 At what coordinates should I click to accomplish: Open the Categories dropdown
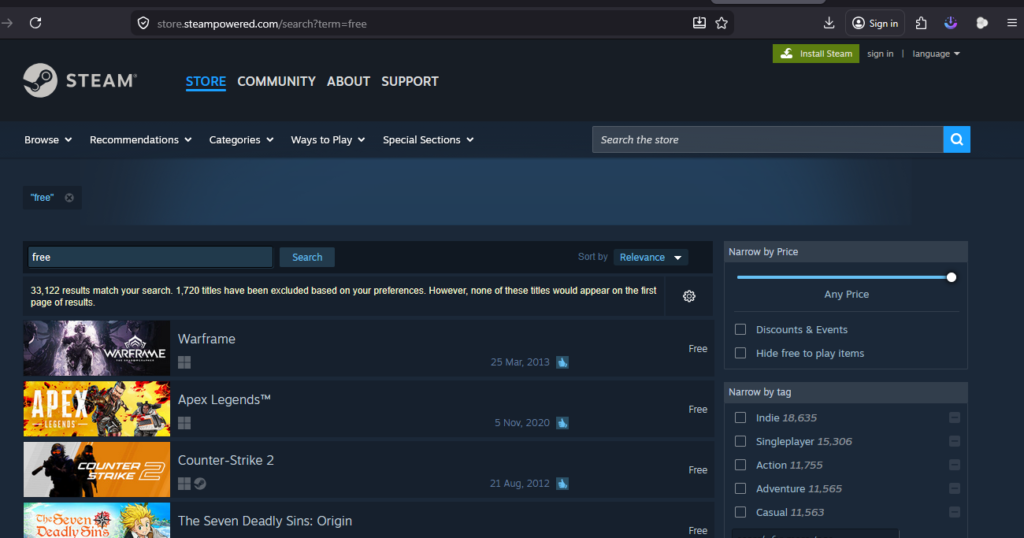(241, 140)
